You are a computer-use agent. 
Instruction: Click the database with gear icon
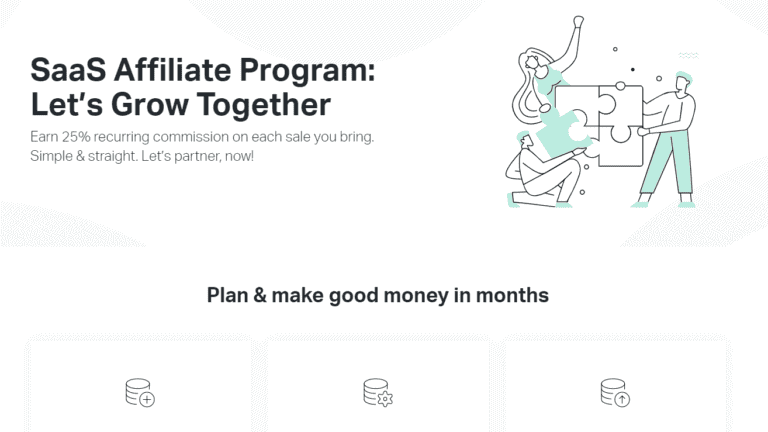click(x=378, y=392)
